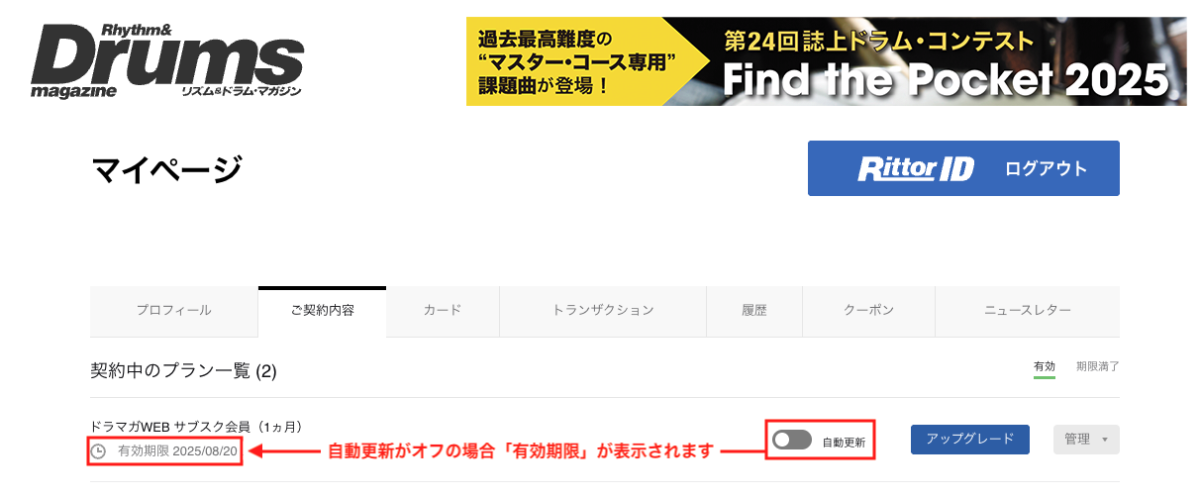The image size is (1200, 497).
Task: Open the カード tab
Action: click(x=442, y=311)
